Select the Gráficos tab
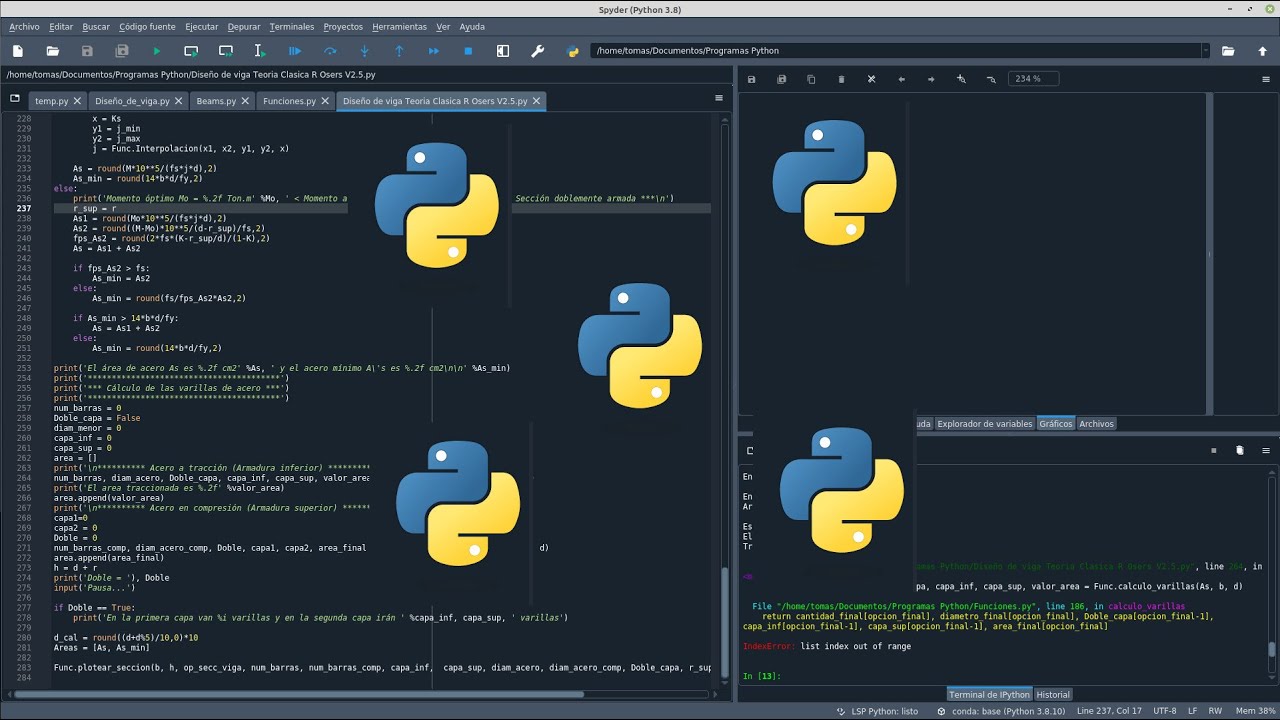Screen dimensions: 1280x720 [1055, 424]
